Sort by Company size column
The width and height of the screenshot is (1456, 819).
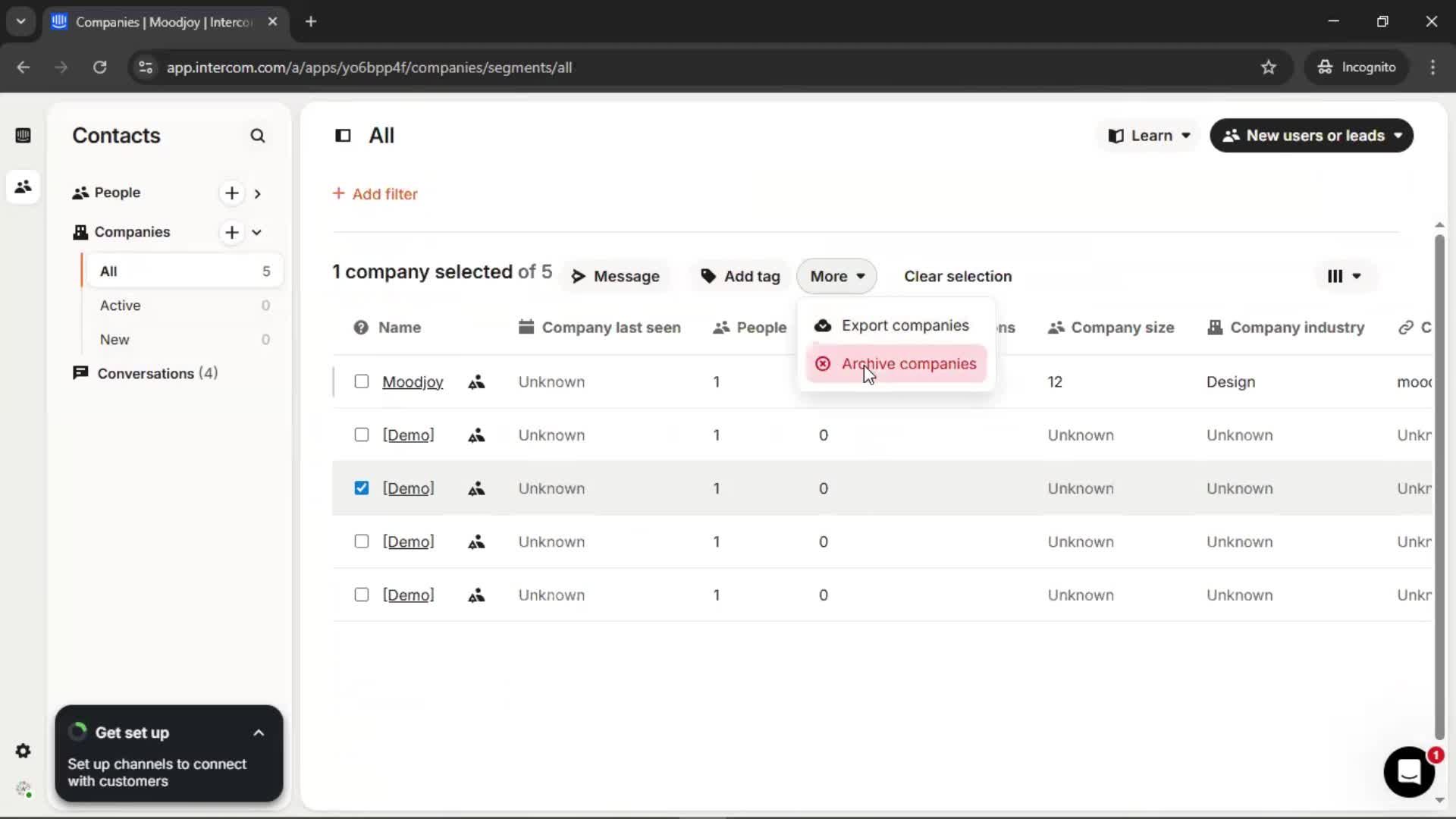[x=1111, y=328]
